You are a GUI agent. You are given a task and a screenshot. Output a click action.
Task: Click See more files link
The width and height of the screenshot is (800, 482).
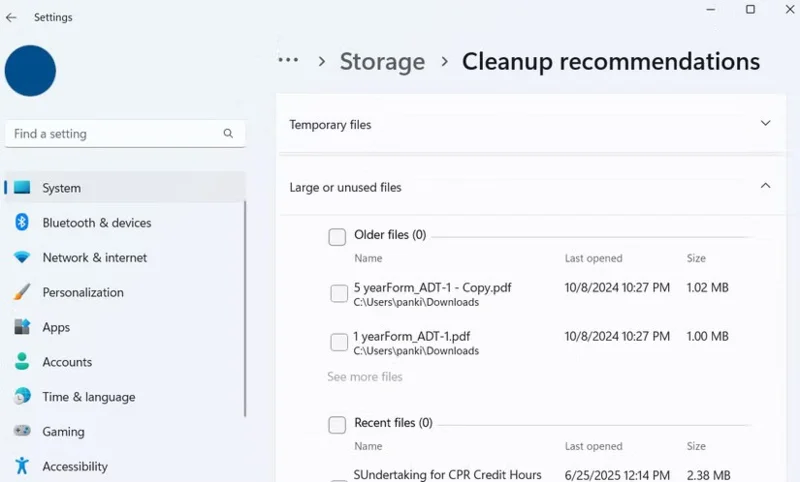click(x=364, y=377)
